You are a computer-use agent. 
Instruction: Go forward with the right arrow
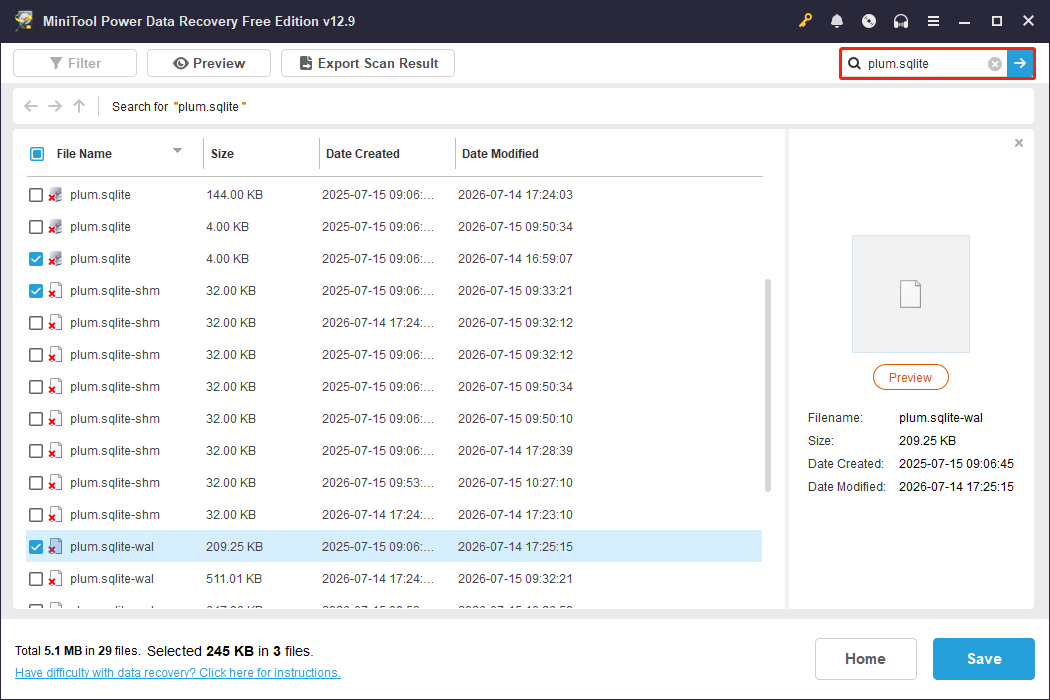55,106
